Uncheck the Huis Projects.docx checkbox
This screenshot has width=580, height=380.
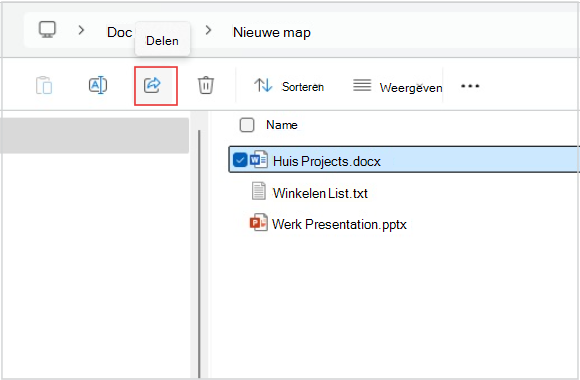pyautogui.click(x=240, y=160)
